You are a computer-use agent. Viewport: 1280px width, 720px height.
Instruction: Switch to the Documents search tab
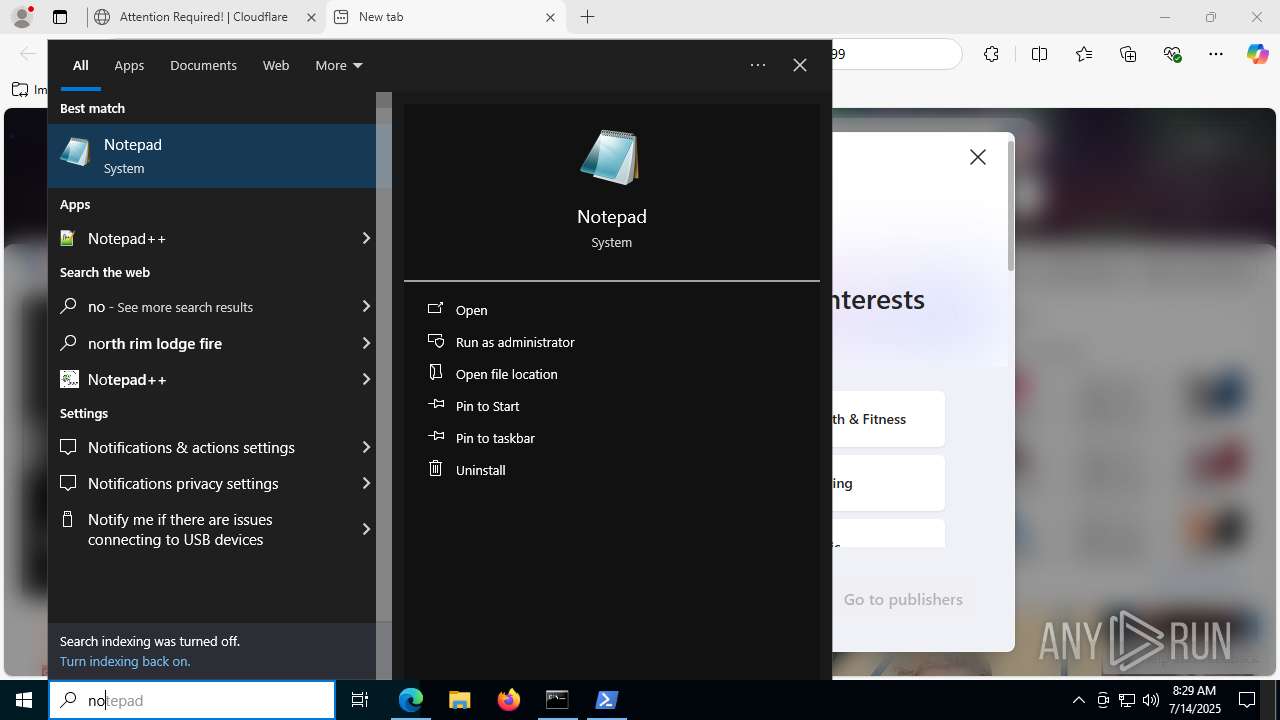coord(203,65)
